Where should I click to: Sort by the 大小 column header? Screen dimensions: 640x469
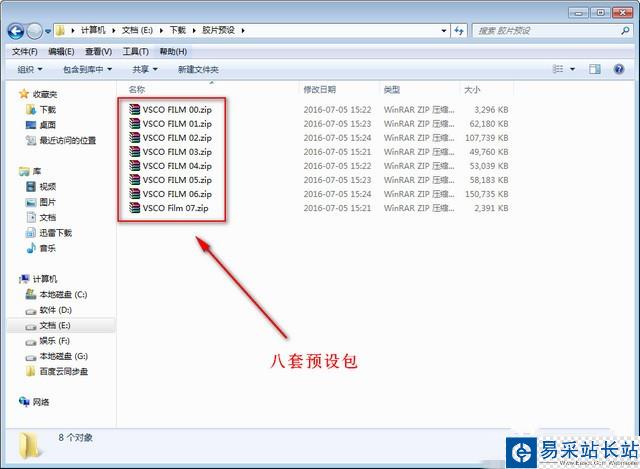472,89
